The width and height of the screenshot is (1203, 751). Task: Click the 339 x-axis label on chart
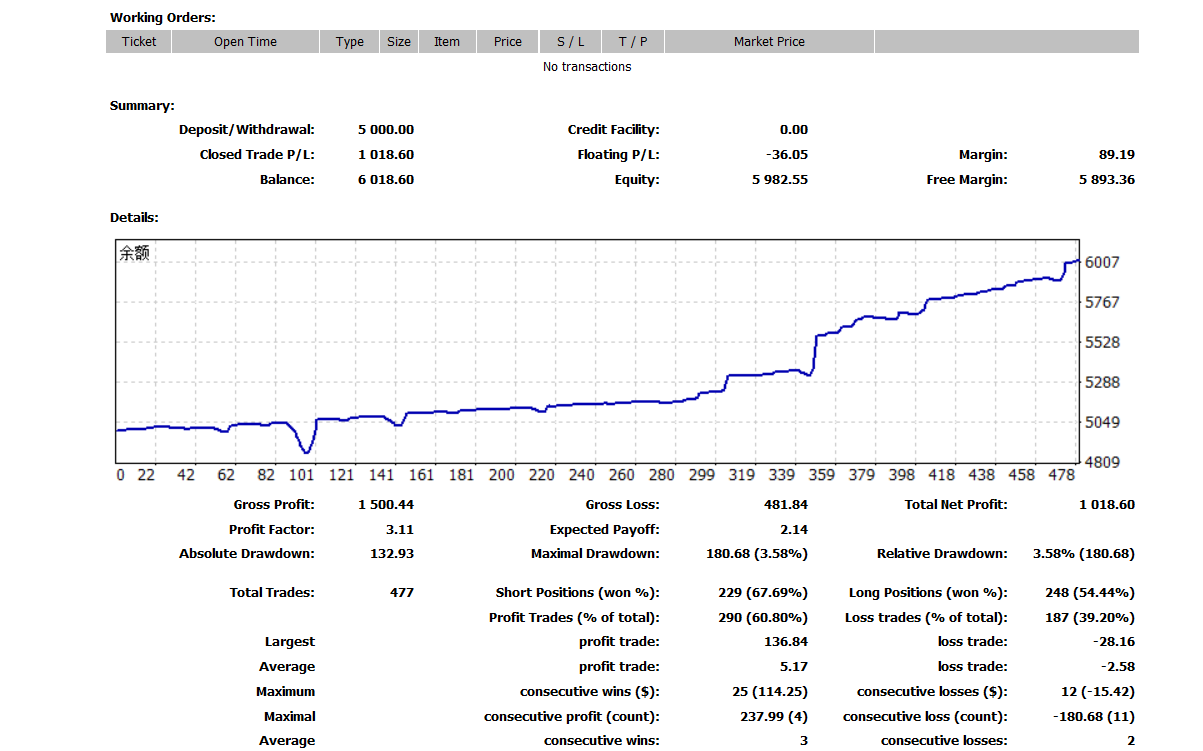tap(781, 475)
